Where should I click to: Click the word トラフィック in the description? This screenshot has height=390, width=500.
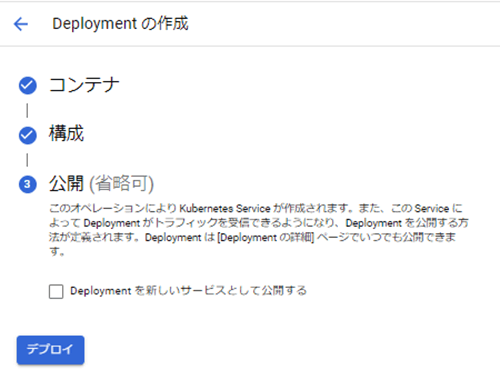click(186, 223)
